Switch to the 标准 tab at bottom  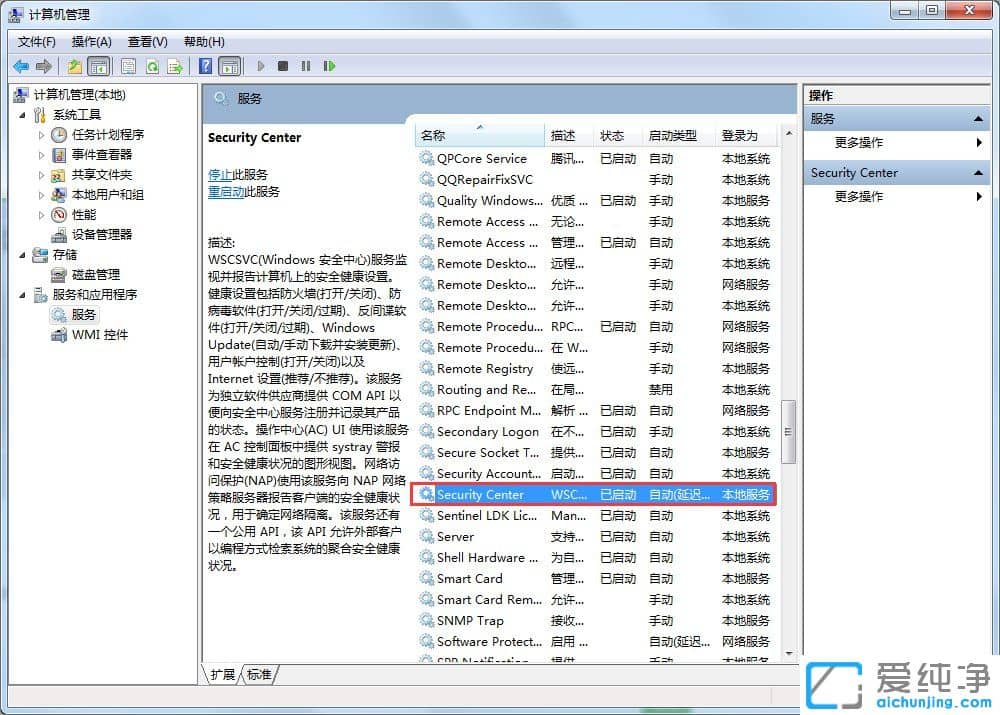(x=258, y=675)
